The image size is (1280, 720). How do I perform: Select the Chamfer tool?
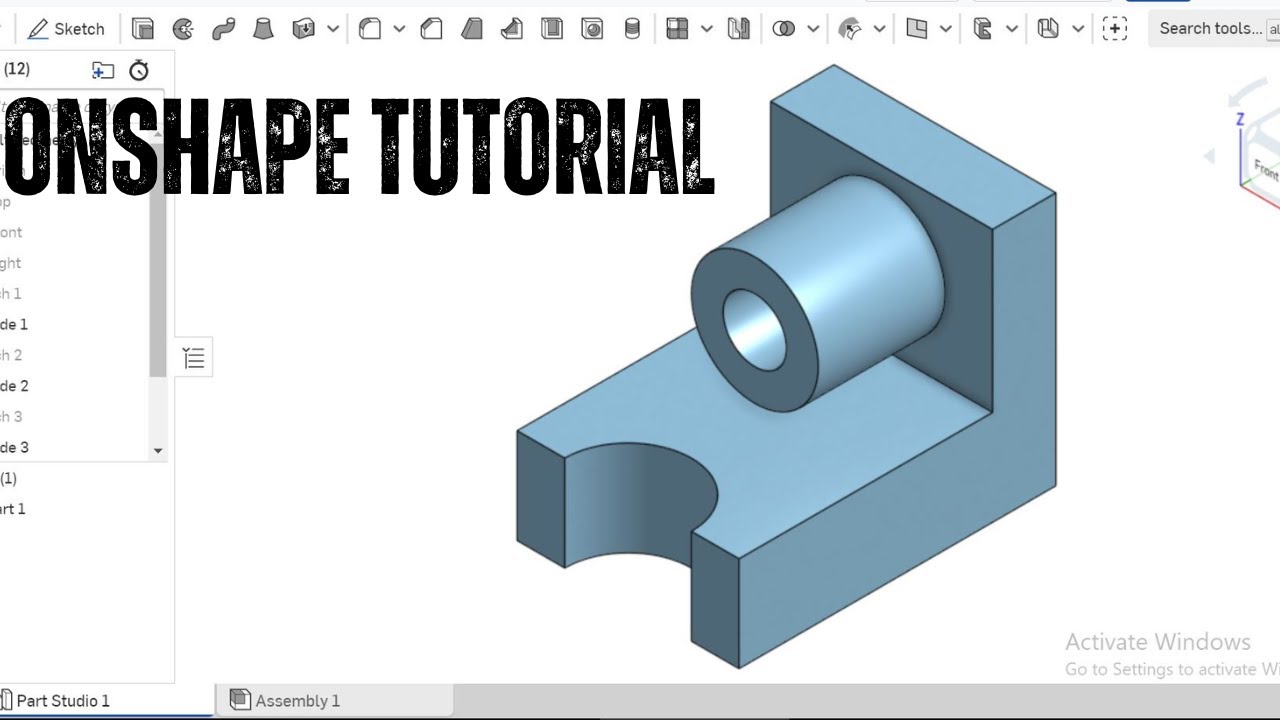click(431, 29)
